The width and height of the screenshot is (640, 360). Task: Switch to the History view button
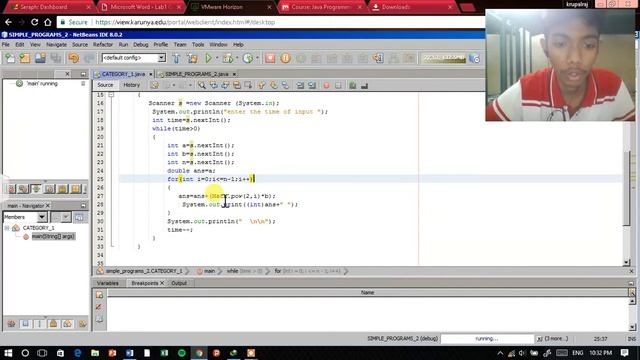pyautogui.click(x=131, y=85)
